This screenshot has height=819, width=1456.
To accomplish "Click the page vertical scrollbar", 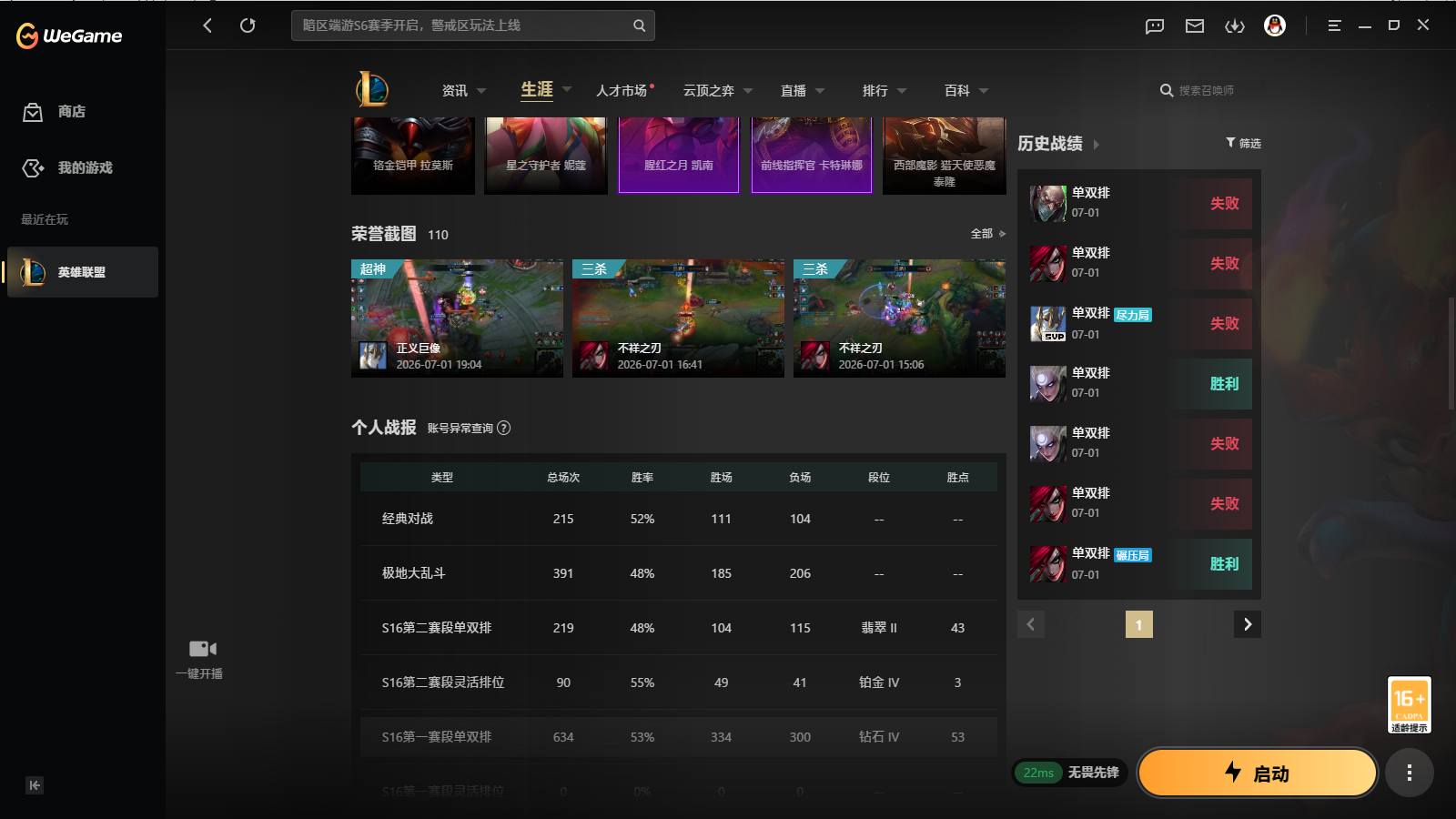I will (x=1451, y=353).
